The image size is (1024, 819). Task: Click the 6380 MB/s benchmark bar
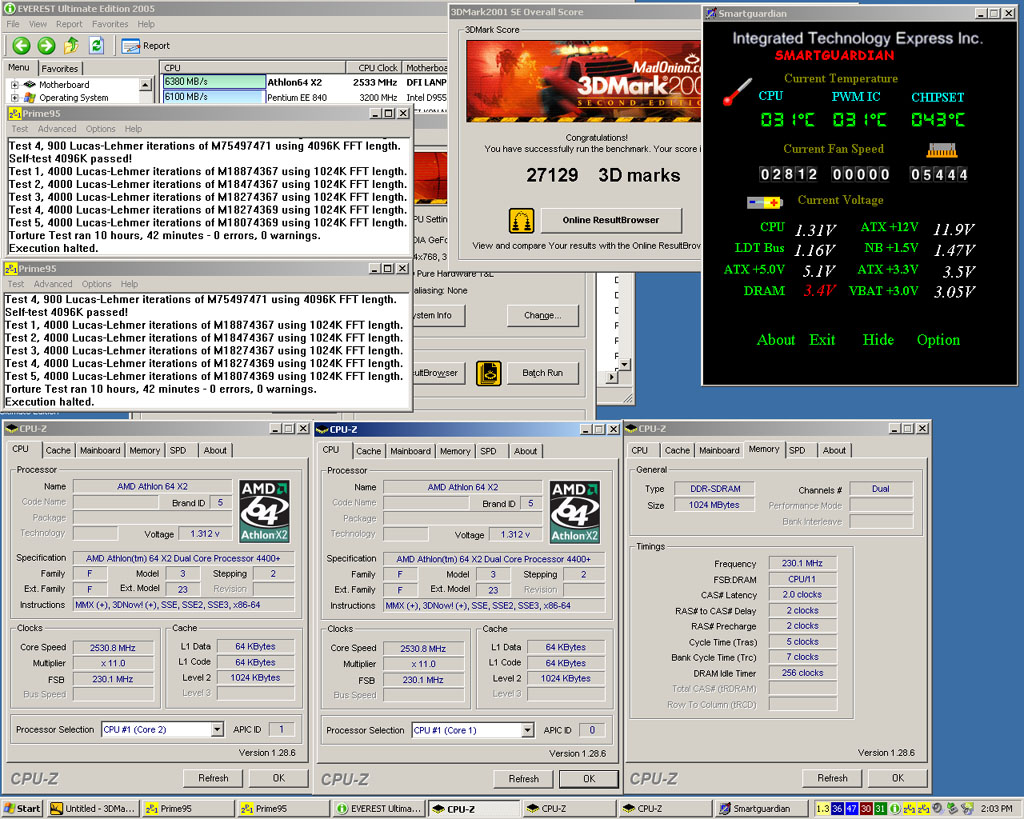tap(214, 82)
